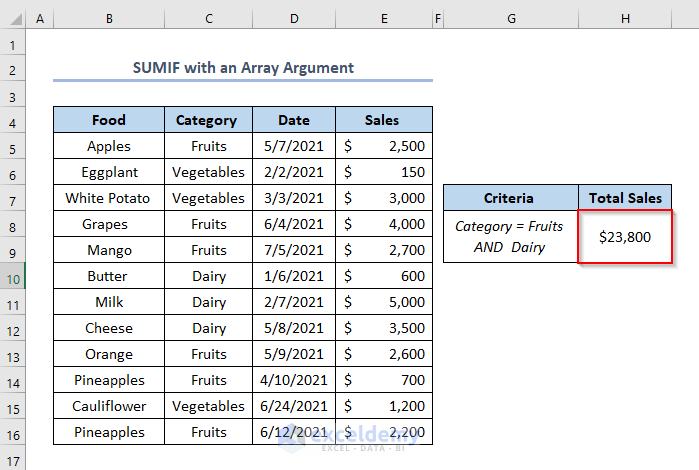Select the Eggplant cell
699x470 pixels.
(x=108, y=172)
